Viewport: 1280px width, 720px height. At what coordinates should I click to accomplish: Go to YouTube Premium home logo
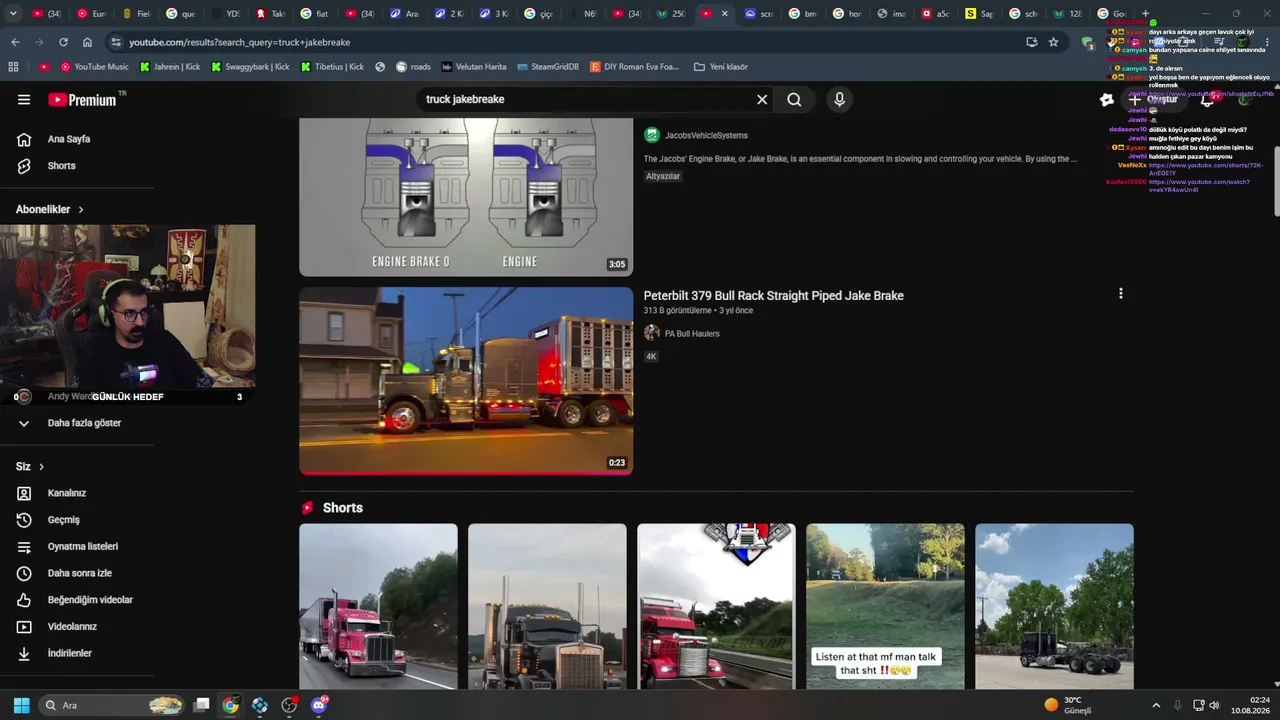coord(84,100)
